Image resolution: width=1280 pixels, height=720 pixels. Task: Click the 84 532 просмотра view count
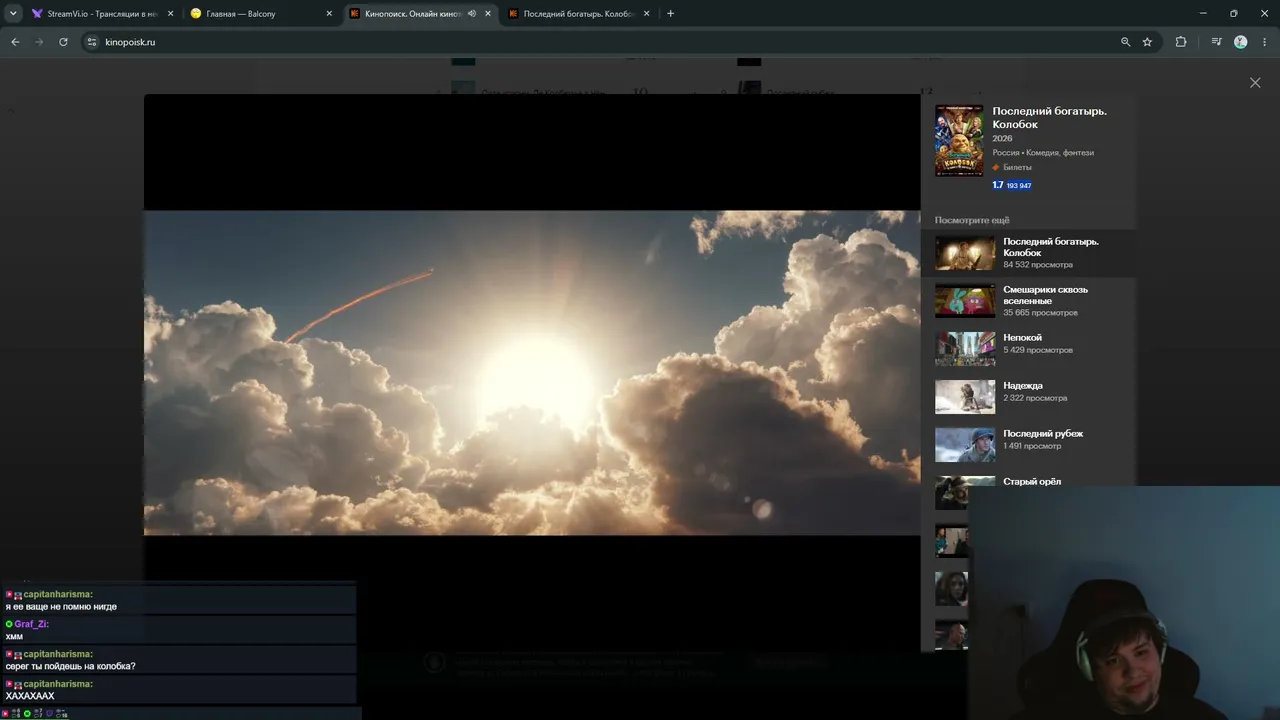[x=1038, y=265]
